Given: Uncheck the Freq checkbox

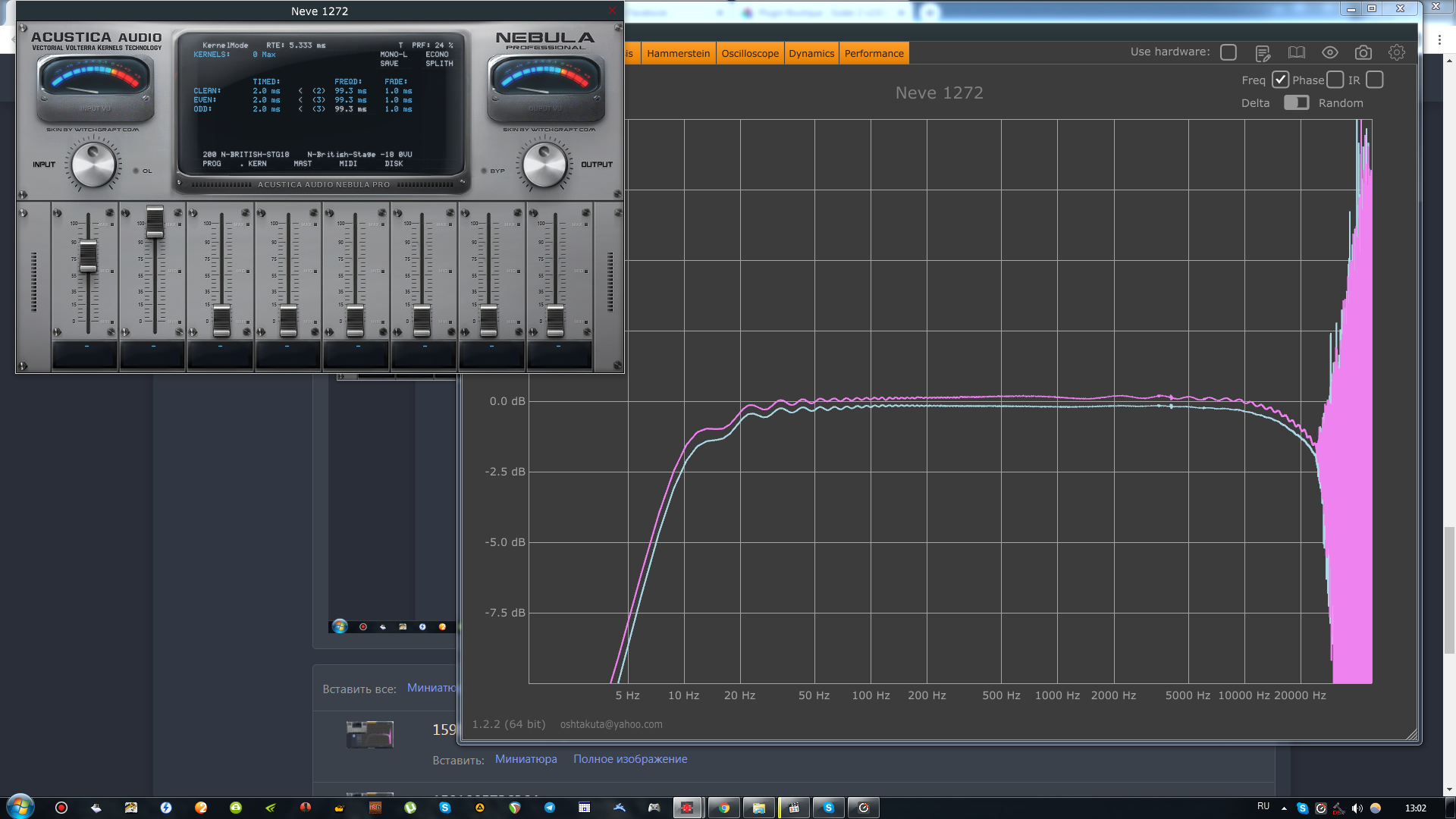Looking at the screenshot, I should click(x=1280, y=80).
